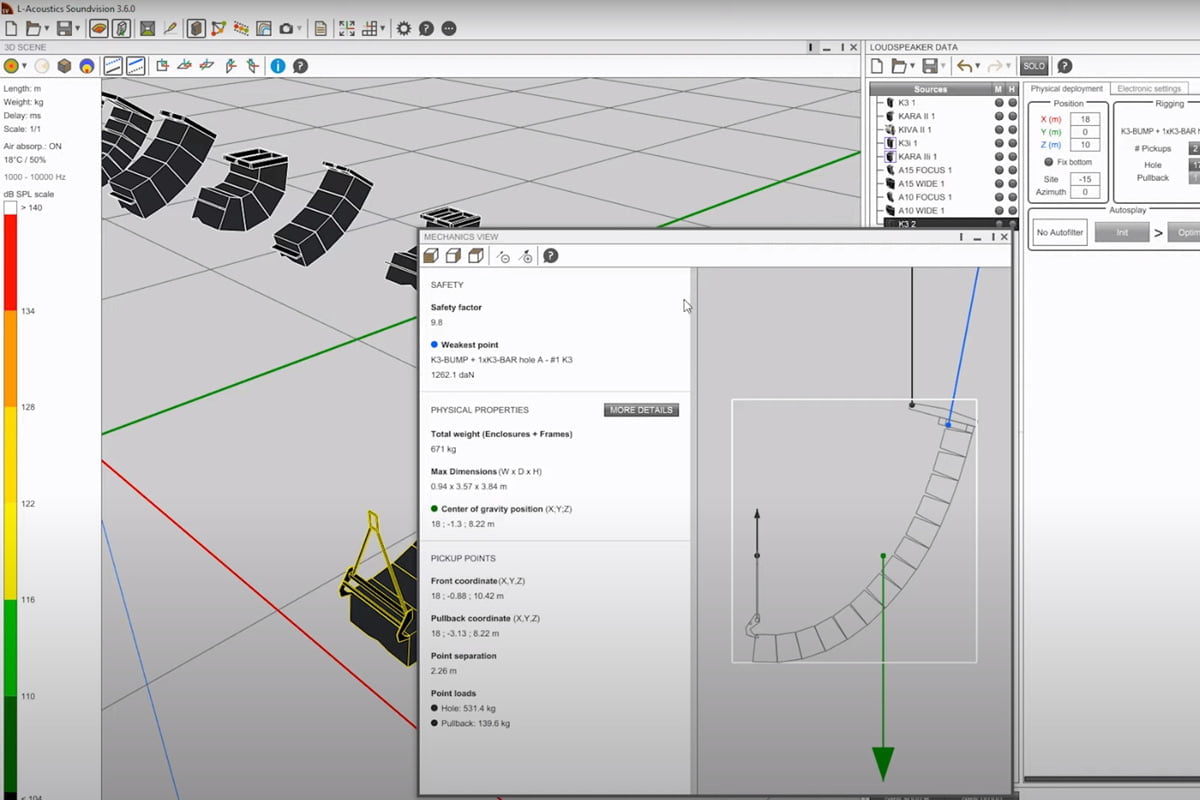Open the Hole dropdown in Rigging
Image resolution: width=1200 pixels, height=800 pixels.
[x=1194, y=164]
